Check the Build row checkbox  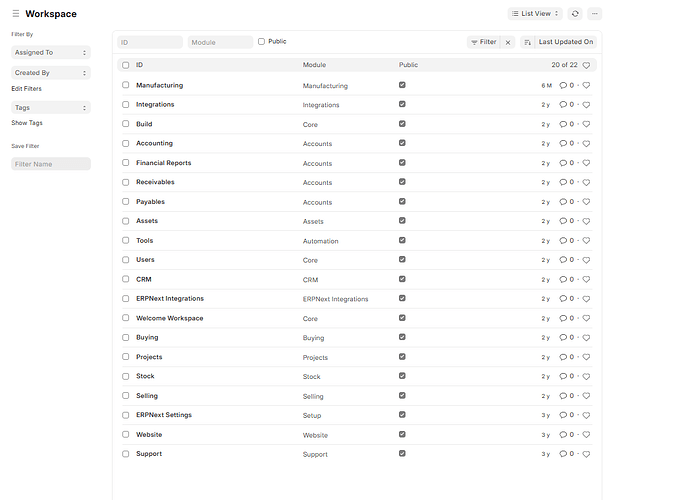[x=126, y=124]
